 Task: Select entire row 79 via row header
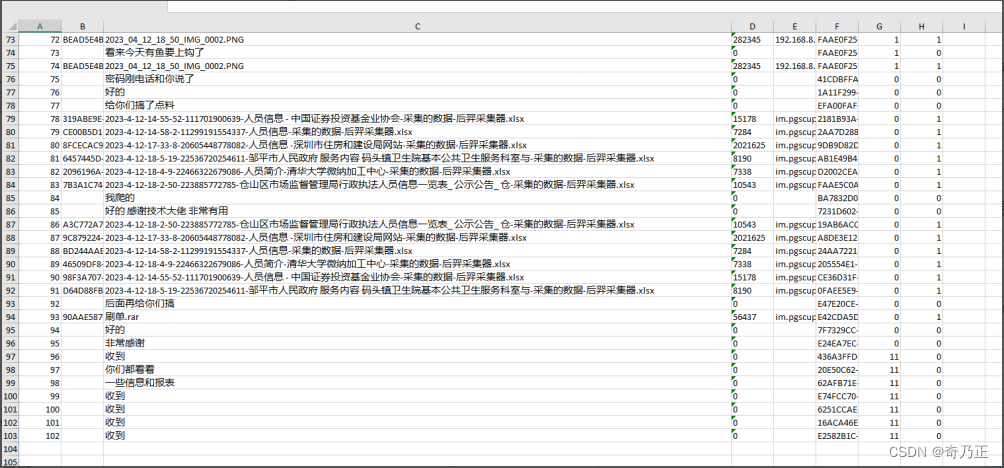pos(9,118)
